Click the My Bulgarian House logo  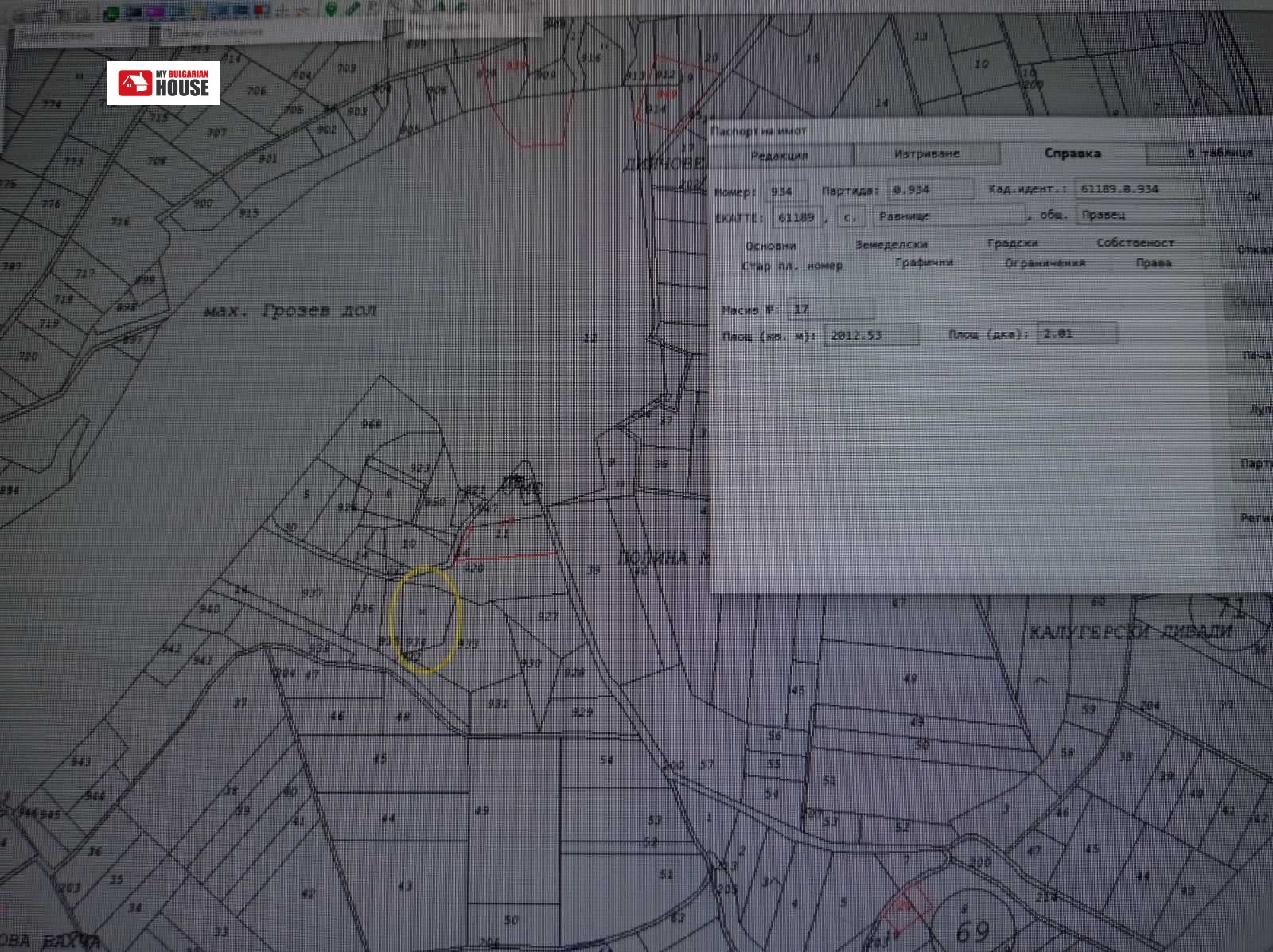coord(164,83)
